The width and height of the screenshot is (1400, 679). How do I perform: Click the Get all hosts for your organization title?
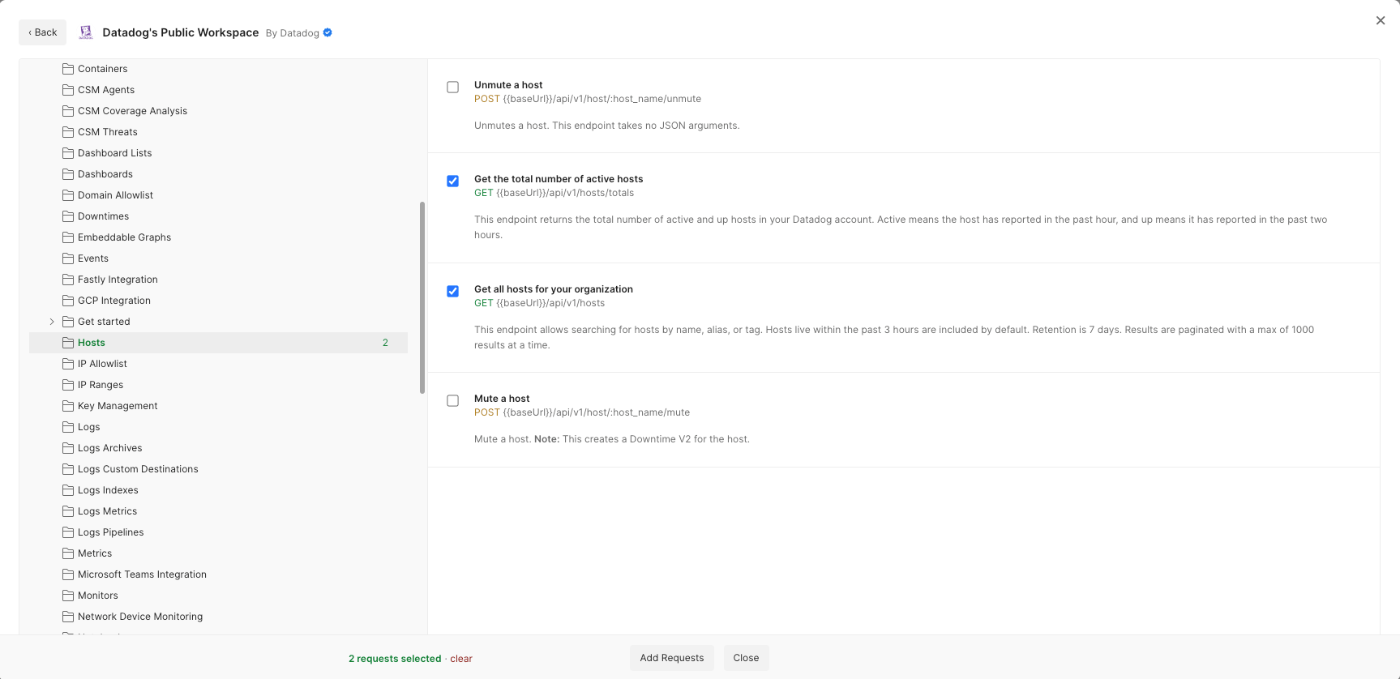pyautogui.click(x=553, y=289)
